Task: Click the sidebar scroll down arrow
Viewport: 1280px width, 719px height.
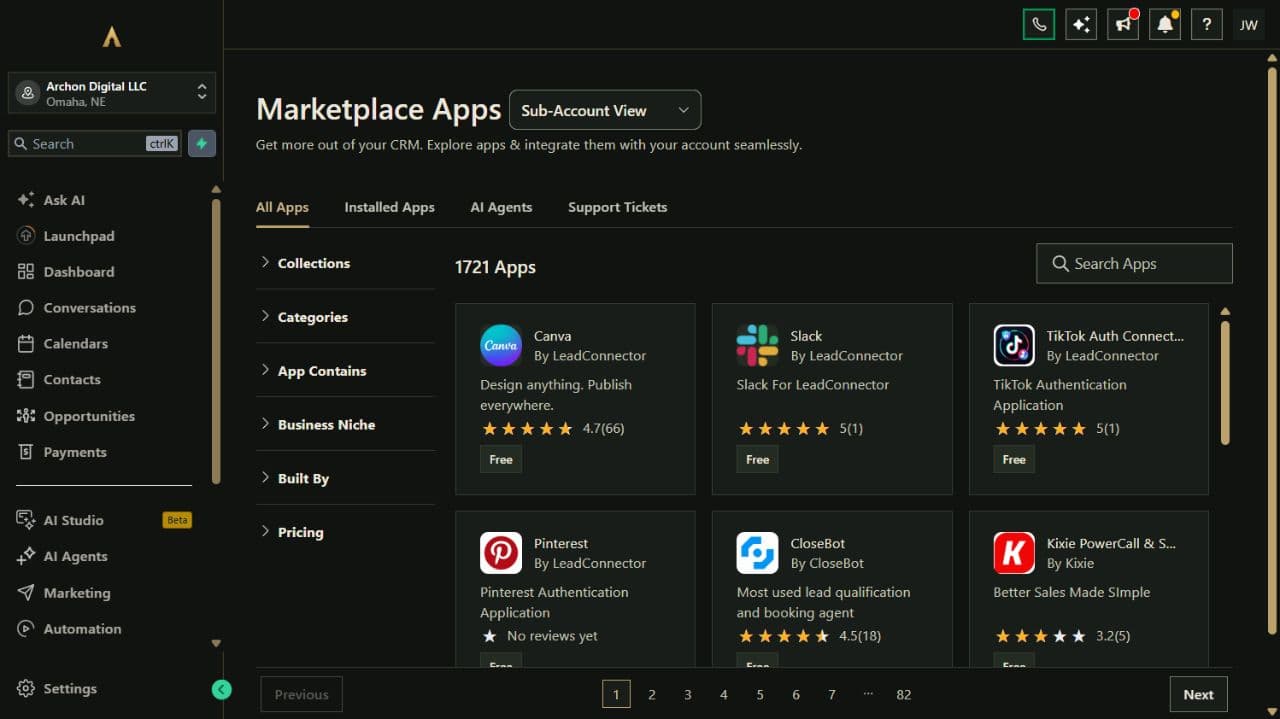Action: [216, 643]
